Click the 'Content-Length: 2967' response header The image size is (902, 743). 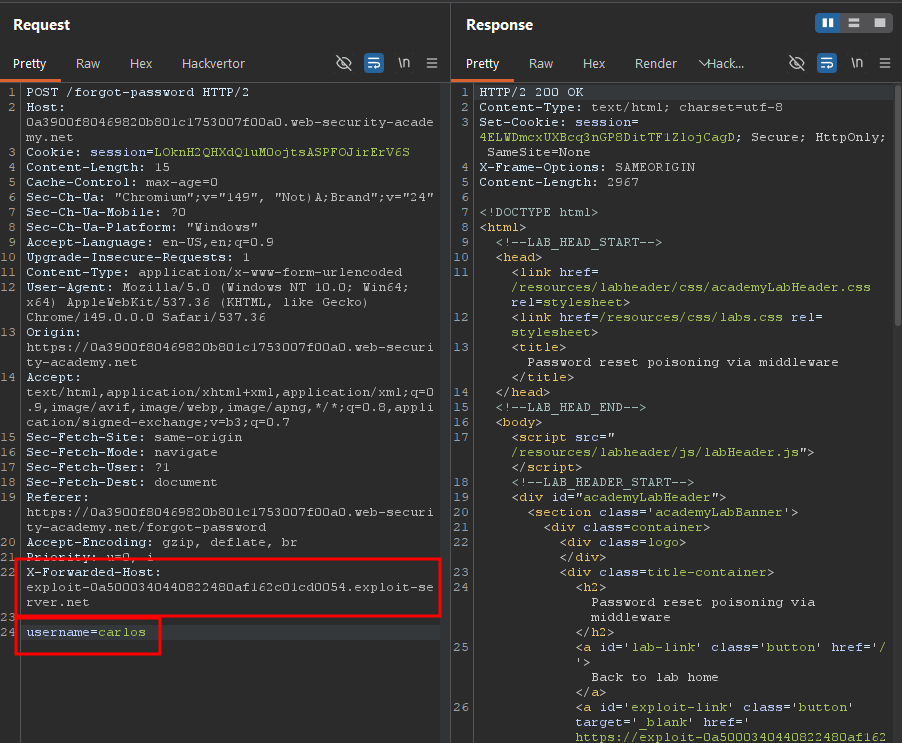coord(559,182)
